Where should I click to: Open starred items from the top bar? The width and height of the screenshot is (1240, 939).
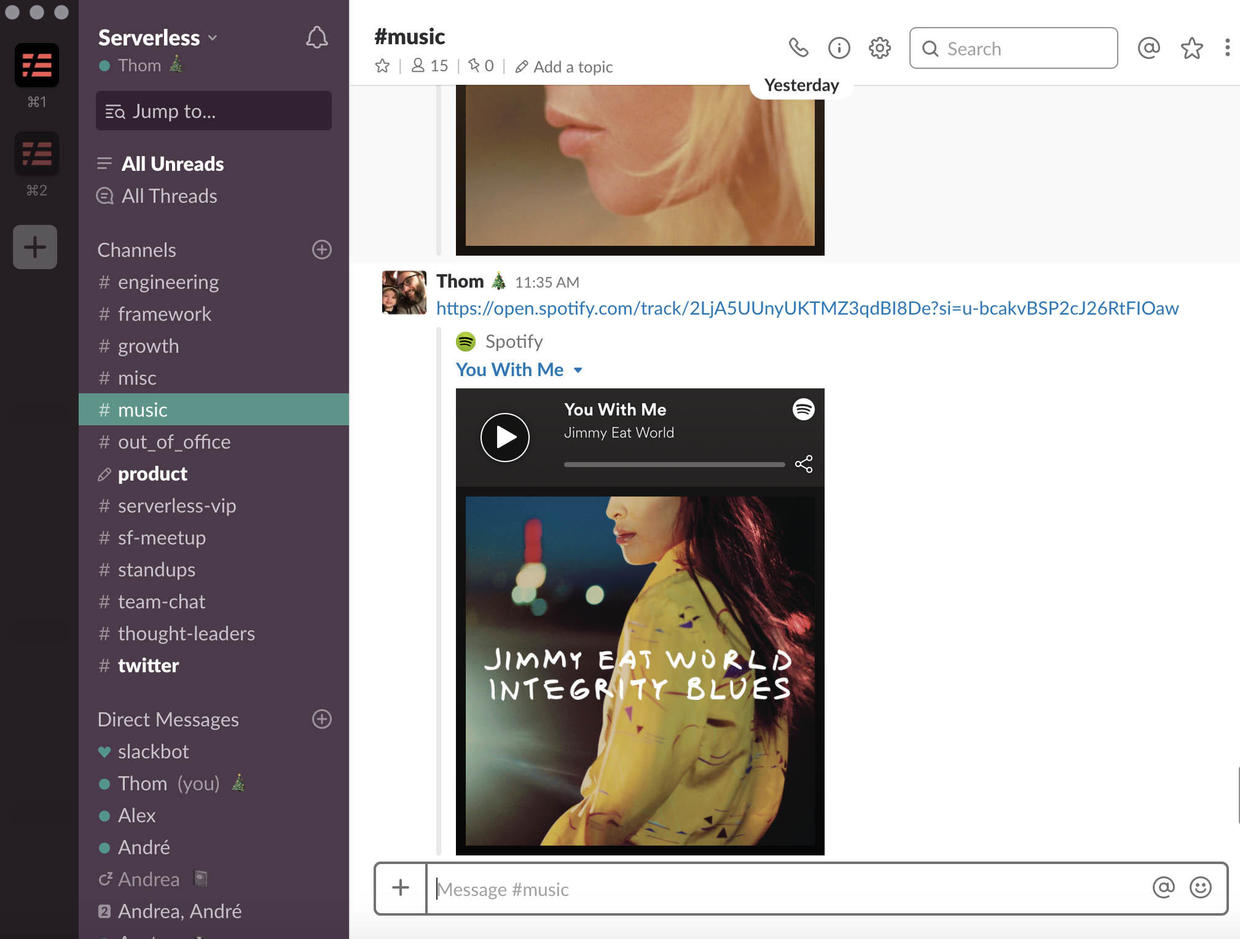pos(1192,47)
